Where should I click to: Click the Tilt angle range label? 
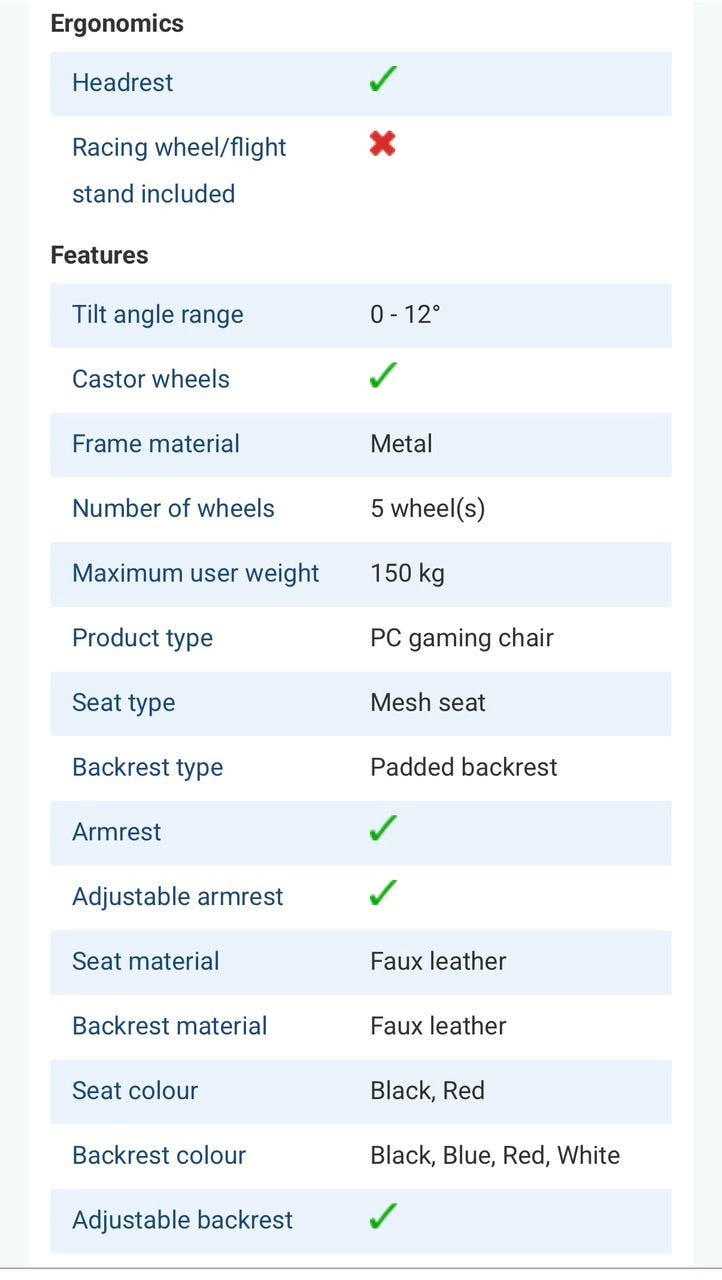(157, 315)
